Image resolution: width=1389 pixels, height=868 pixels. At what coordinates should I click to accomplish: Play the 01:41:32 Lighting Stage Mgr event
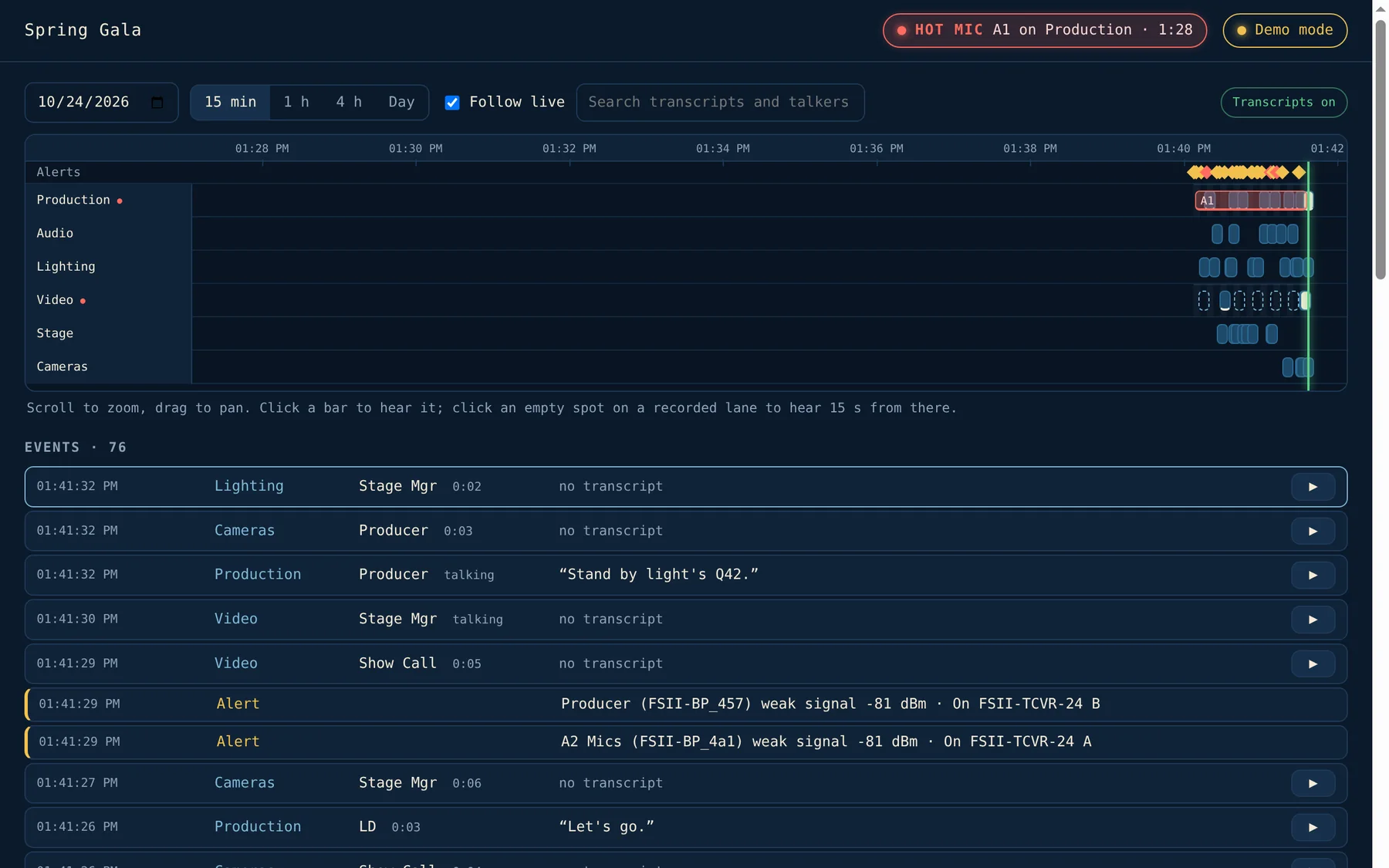[x=1313, y=487]
